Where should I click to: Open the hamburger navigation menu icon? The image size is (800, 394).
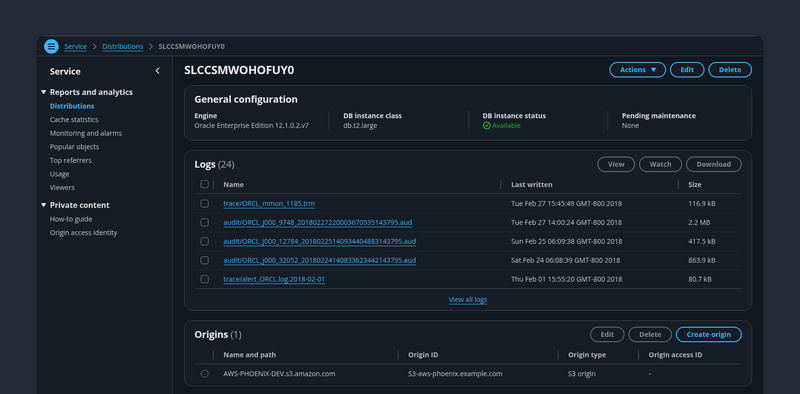coord(51,46)
